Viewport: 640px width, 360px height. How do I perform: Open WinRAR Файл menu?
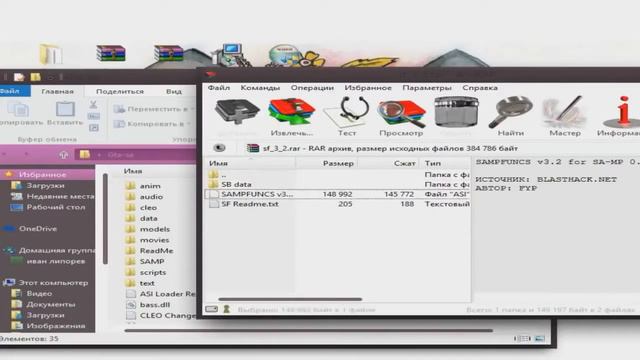pos(219,88)
